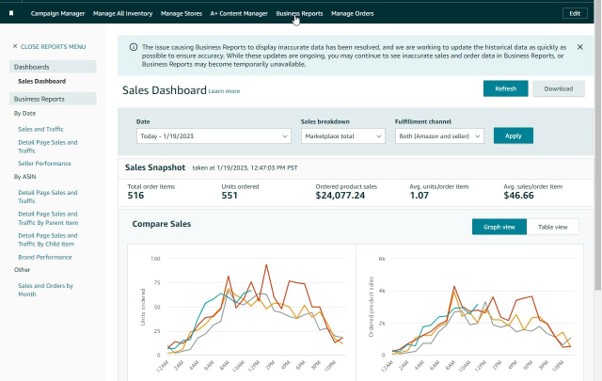
Task: Open Manage All Inventory menu item
Action: pyautogui.click(x=123, y=13)
